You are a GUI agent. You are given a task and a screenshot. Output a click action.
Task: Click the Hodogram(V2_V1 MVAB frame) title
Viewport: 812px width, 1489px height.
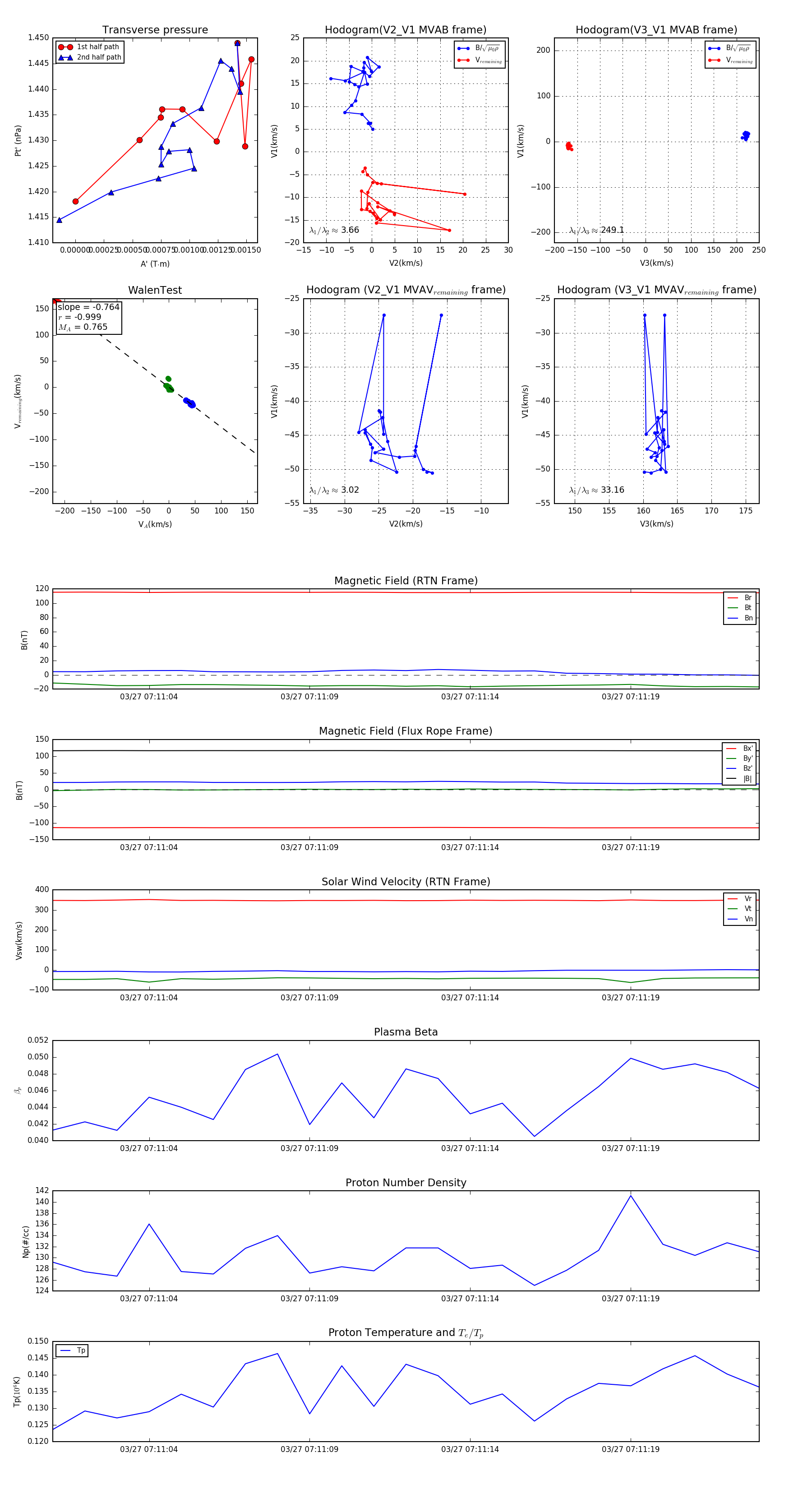[x=406, y=30]
